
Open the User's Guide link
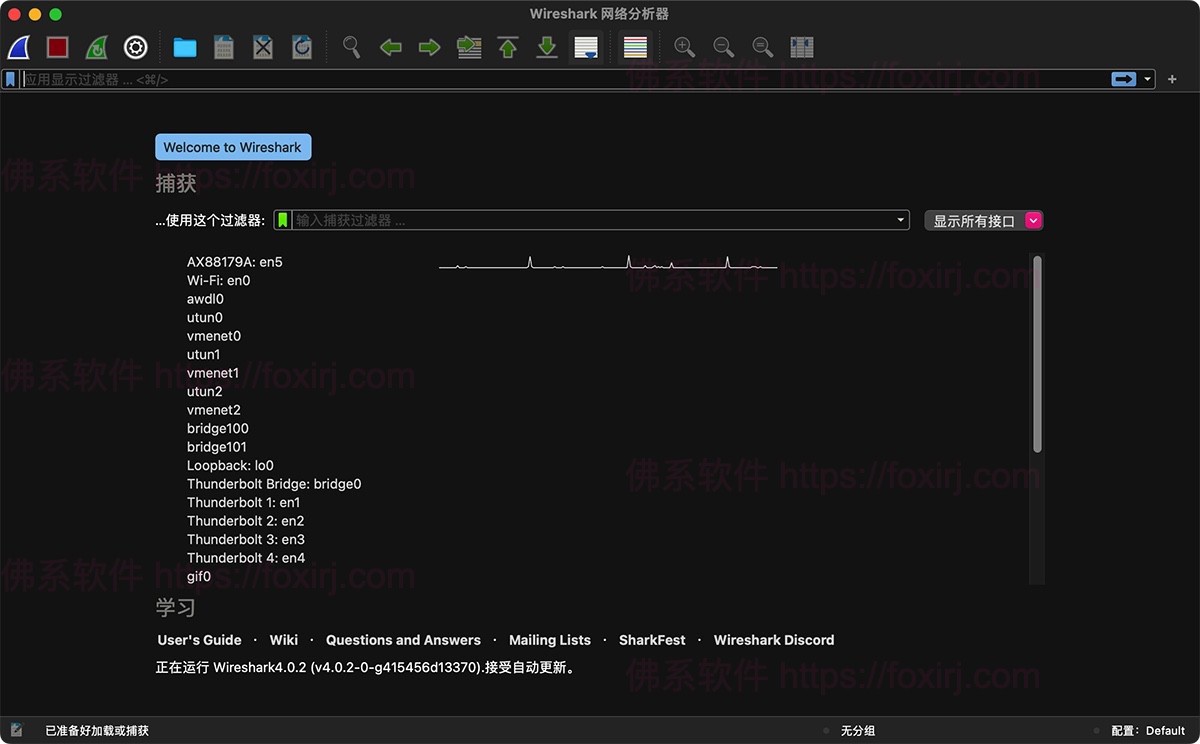tap(199, 639)
